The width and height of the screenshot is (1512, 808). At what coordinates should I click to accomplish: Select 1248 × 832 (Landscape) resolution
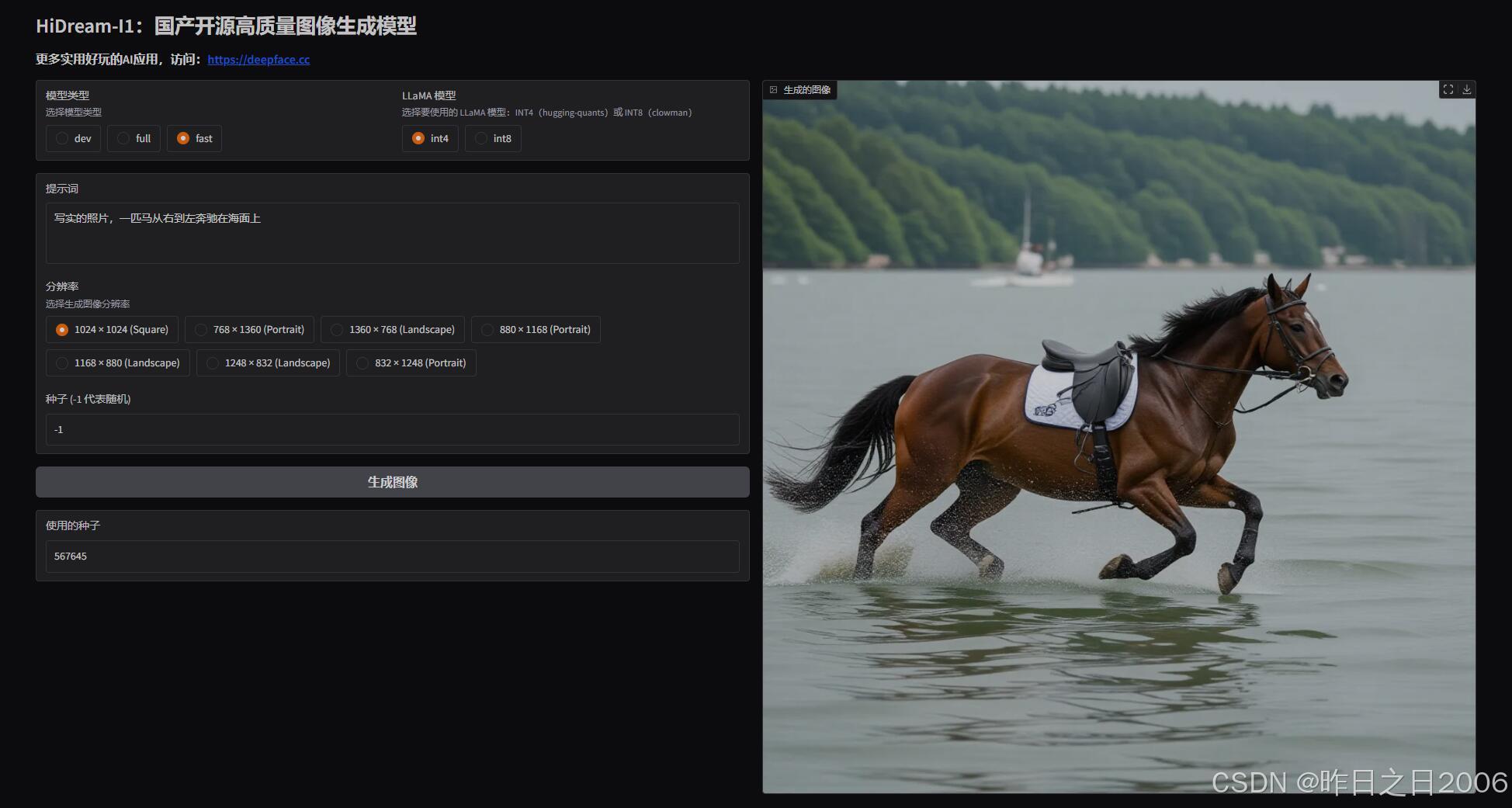pos(268,363)
